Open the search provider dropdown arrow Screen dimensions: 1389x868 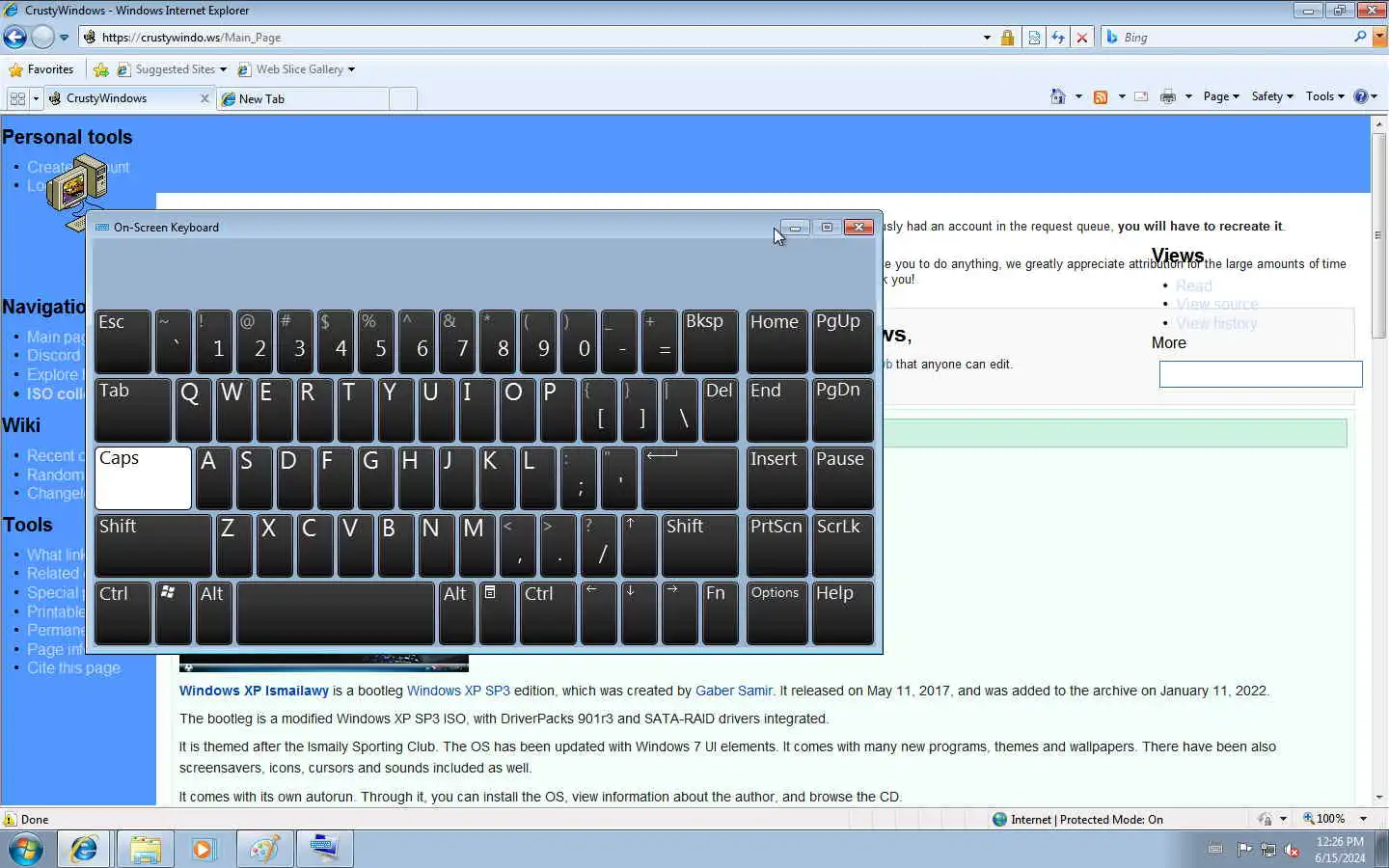coord(1379,38)
